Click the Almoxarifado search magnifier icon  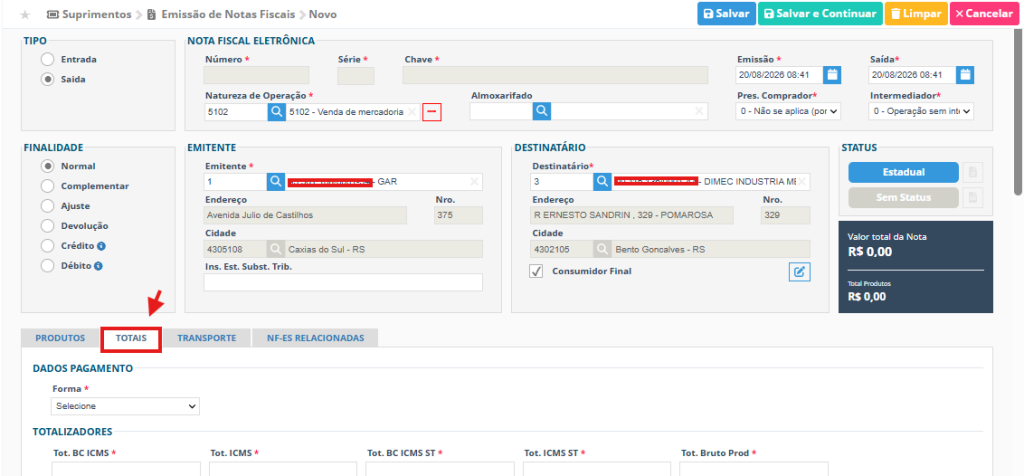coord(541,112)
